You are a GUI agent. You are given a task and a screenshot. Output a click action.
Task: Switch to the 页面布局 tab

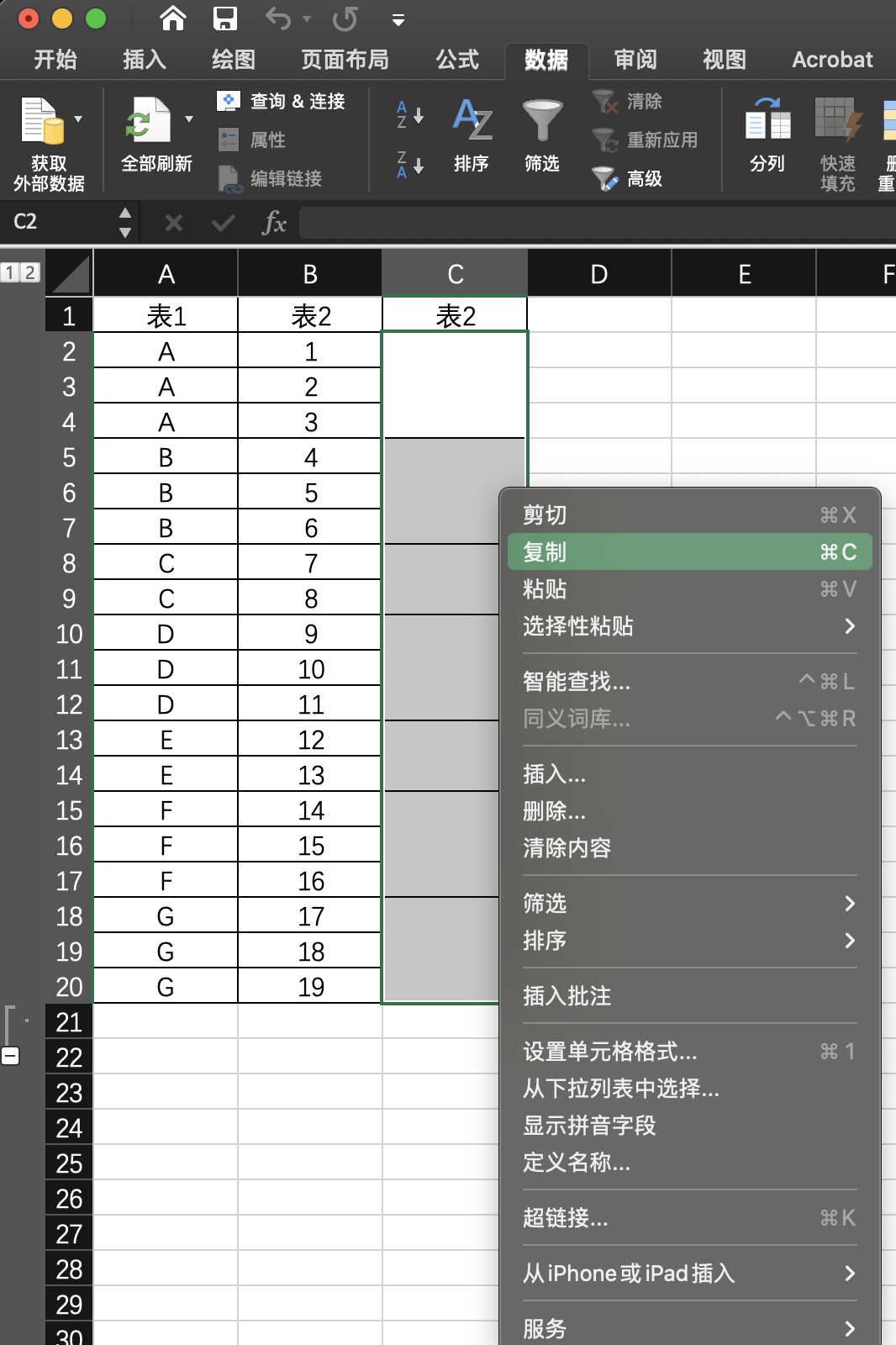(345, 60)
